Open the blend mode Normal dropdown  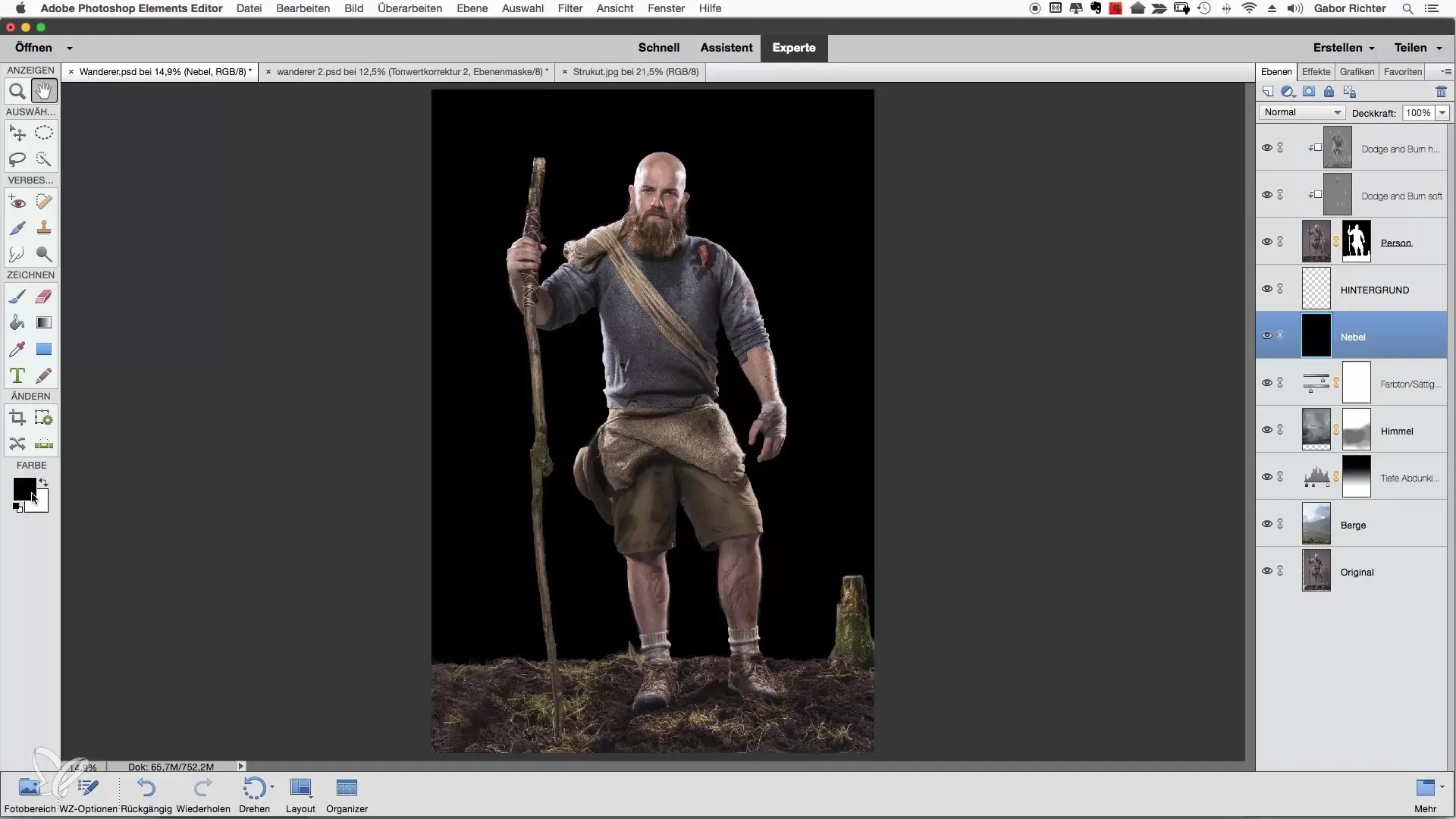pos(1302,112)
